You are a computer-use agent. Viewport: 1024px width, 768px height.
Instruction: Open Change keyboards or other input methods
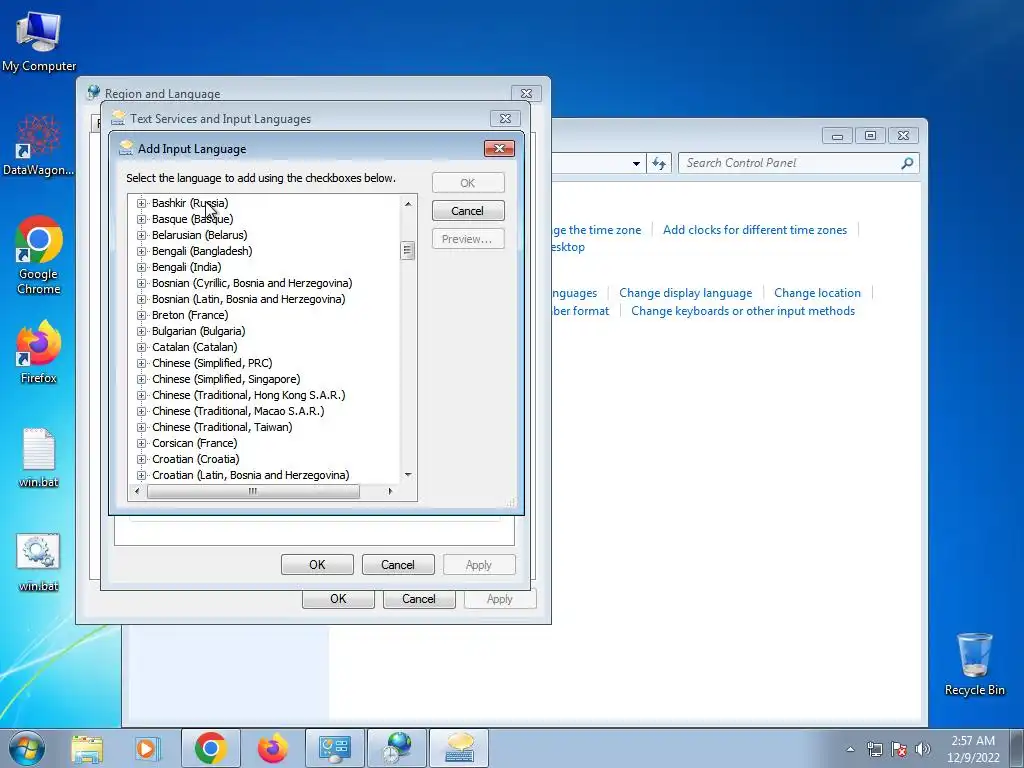pos(743,312)
